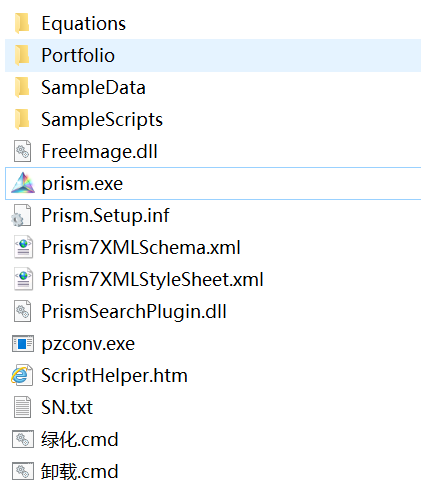This screenshot has width=421, height=497.
Task: Select the Prism7XMLStyleSheet.xml file name
Action: click(152, 279)
